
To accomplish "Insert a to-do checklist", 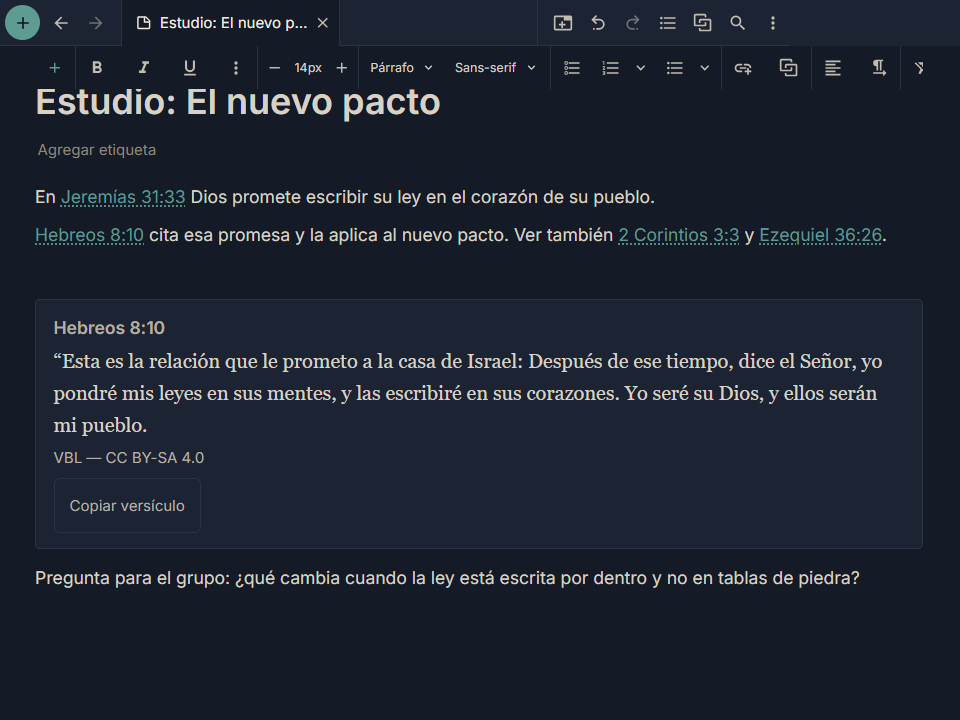I will tap(572, 68).
